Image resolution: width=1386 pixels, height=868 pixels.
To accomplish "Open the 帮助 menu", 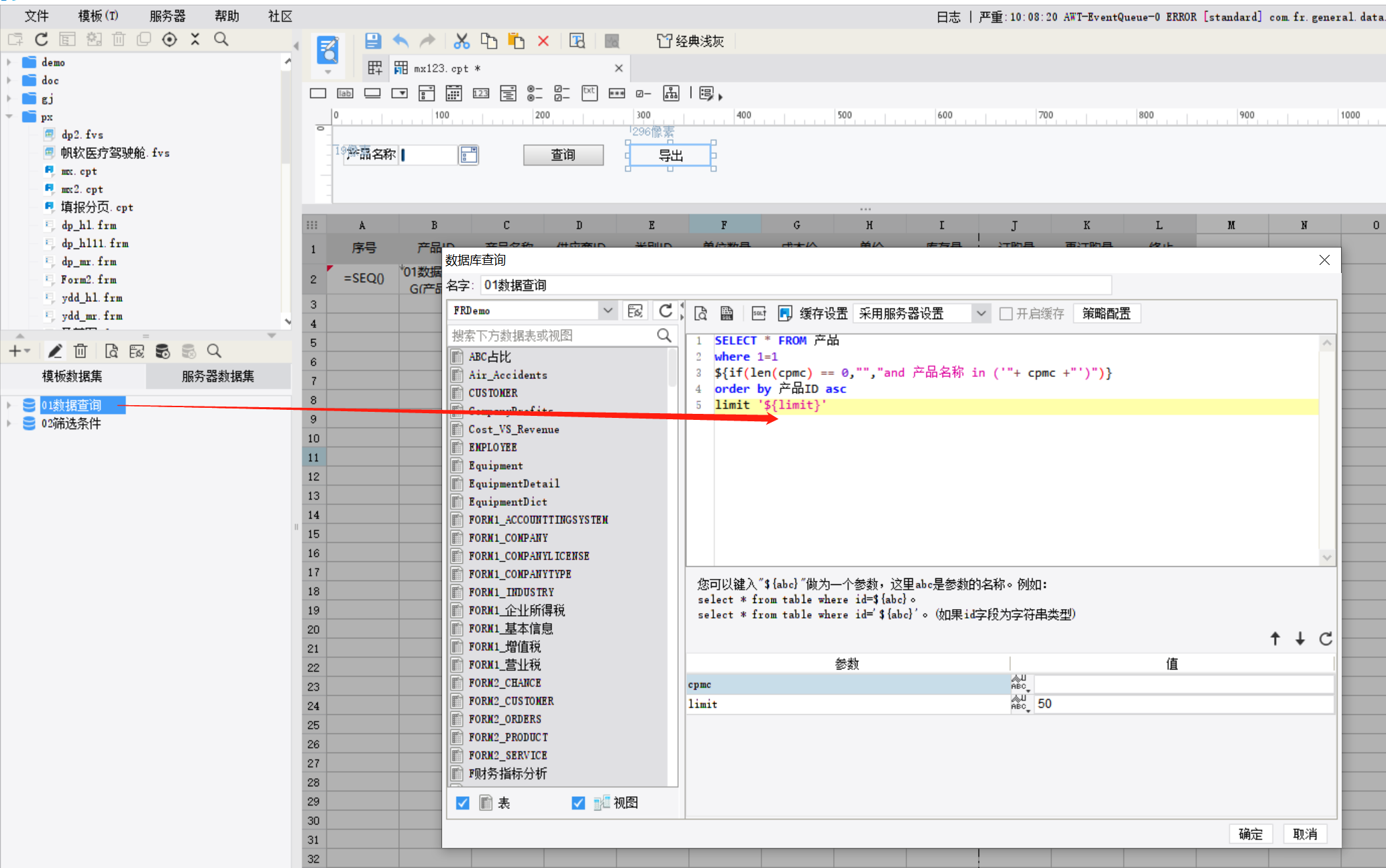I will click(x=227, y=15).
